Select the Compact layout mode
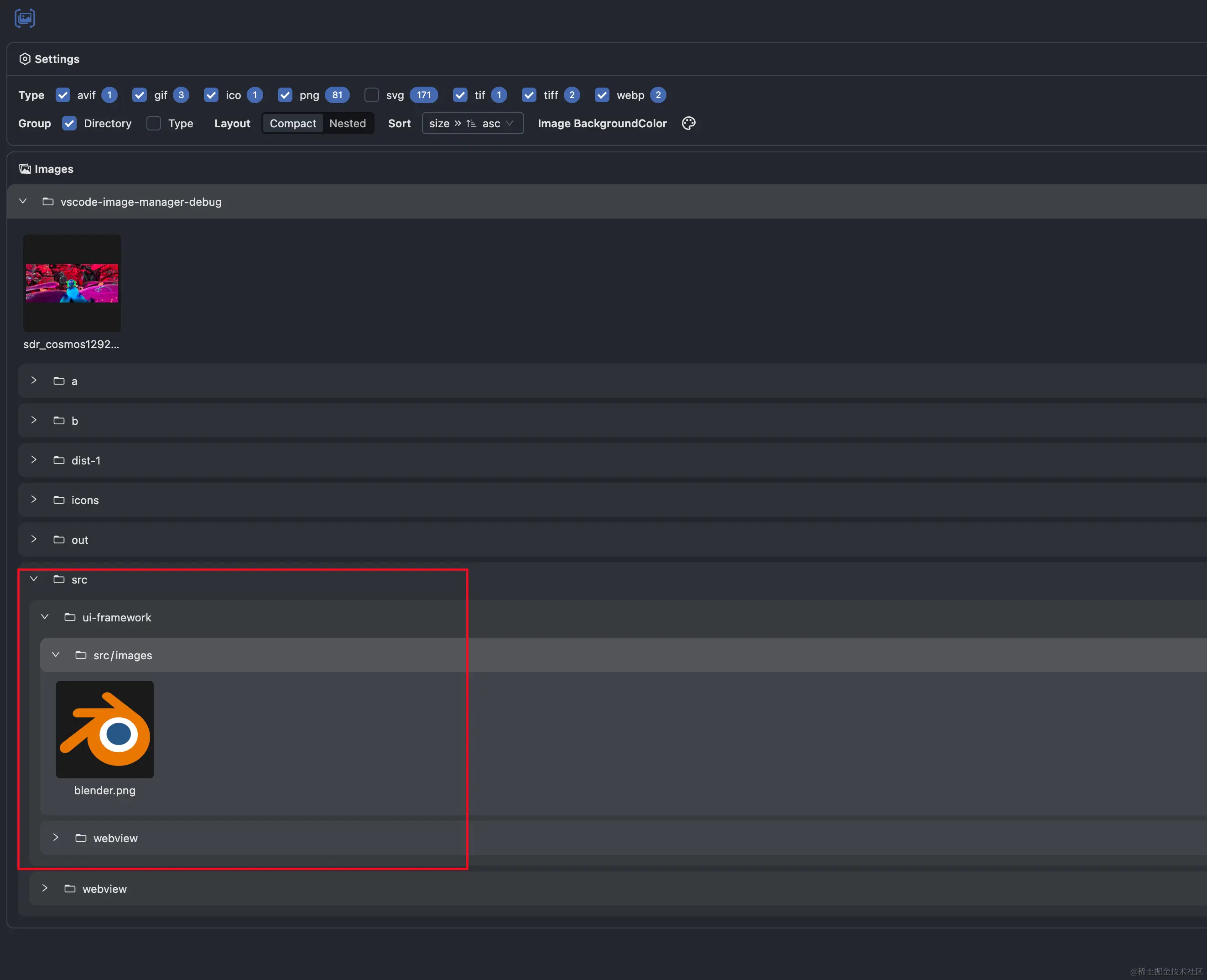Viewport: 1207px width, 980px height. [x=292, y=123]
